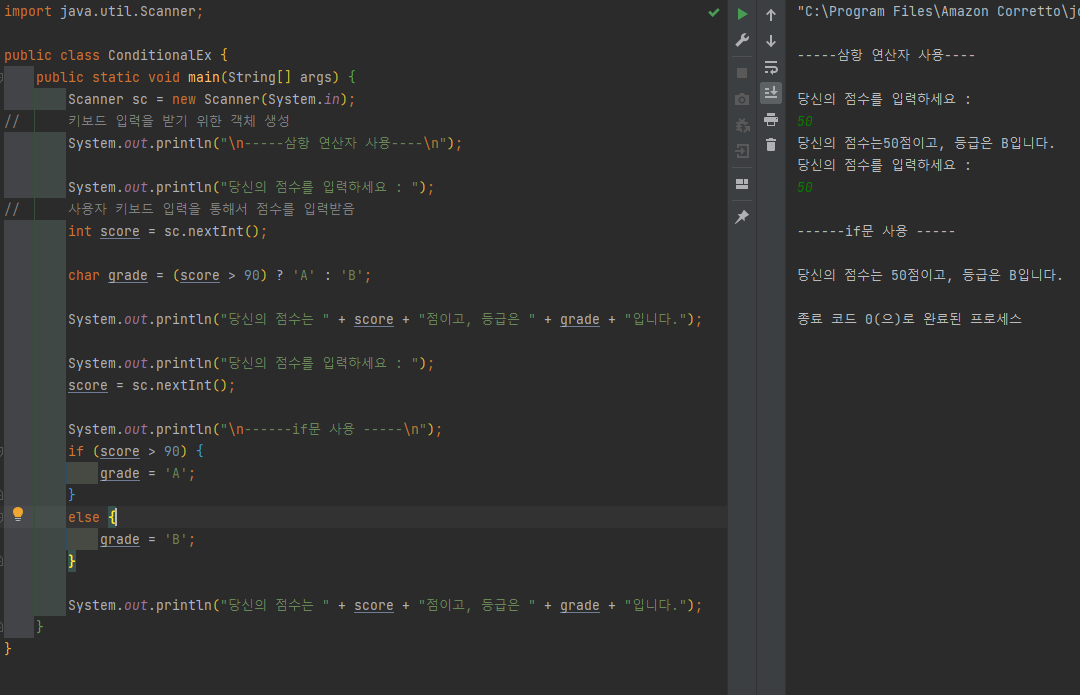Click 'import java.util.Scanner;' line
1080x695 pixels.
coord(103,12)
